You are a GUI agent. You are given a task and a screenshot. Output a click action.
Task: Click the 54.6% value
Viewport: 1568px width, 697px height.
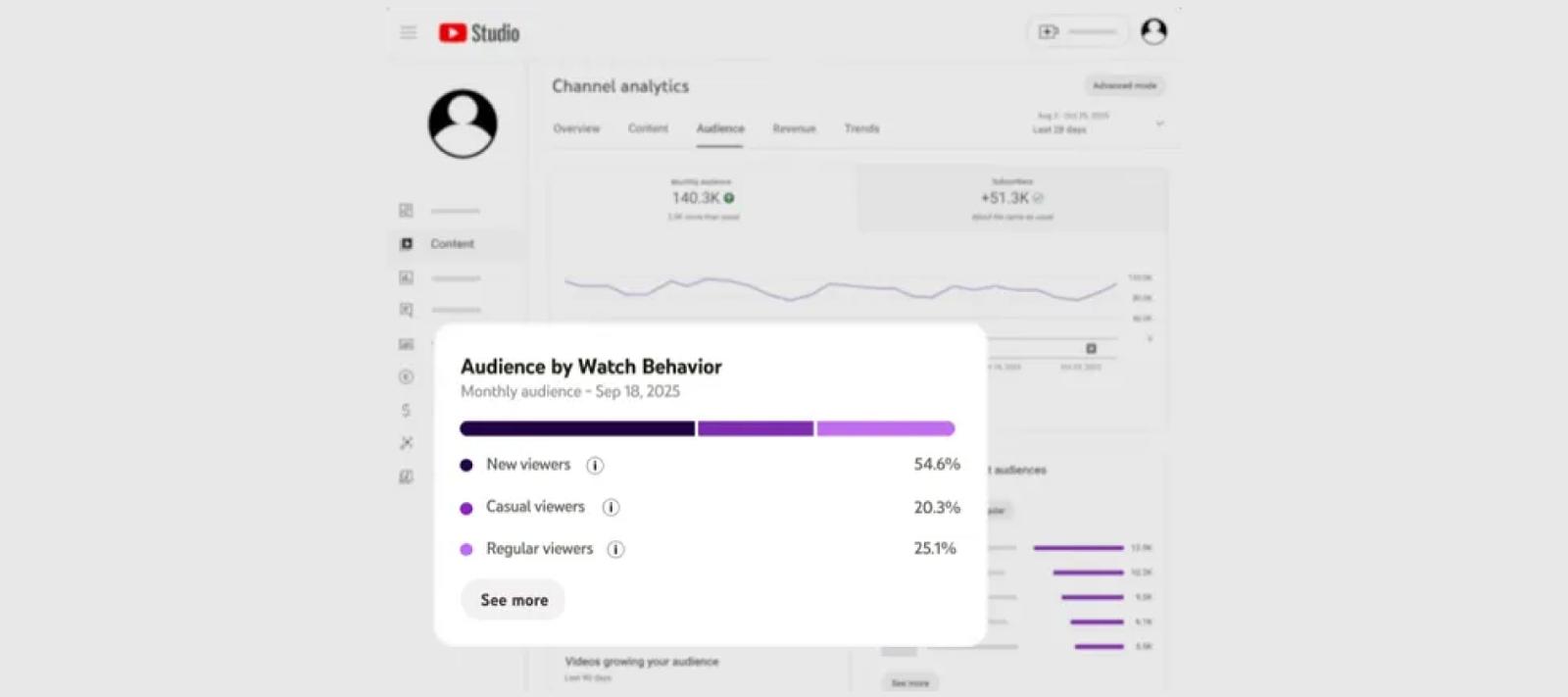(937, 465)
